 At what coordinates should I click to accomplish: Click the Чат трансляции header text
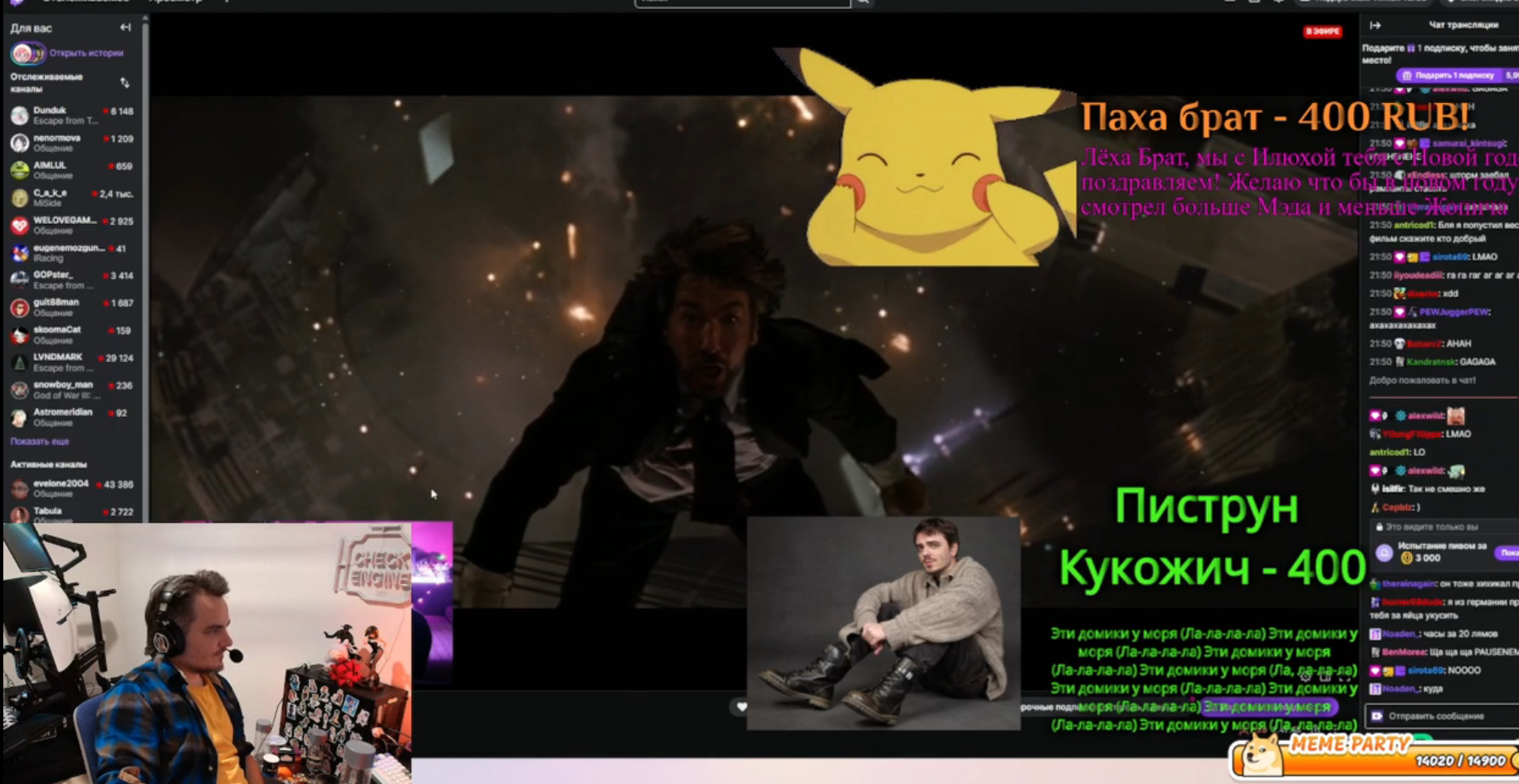[x=1463, y=26]
